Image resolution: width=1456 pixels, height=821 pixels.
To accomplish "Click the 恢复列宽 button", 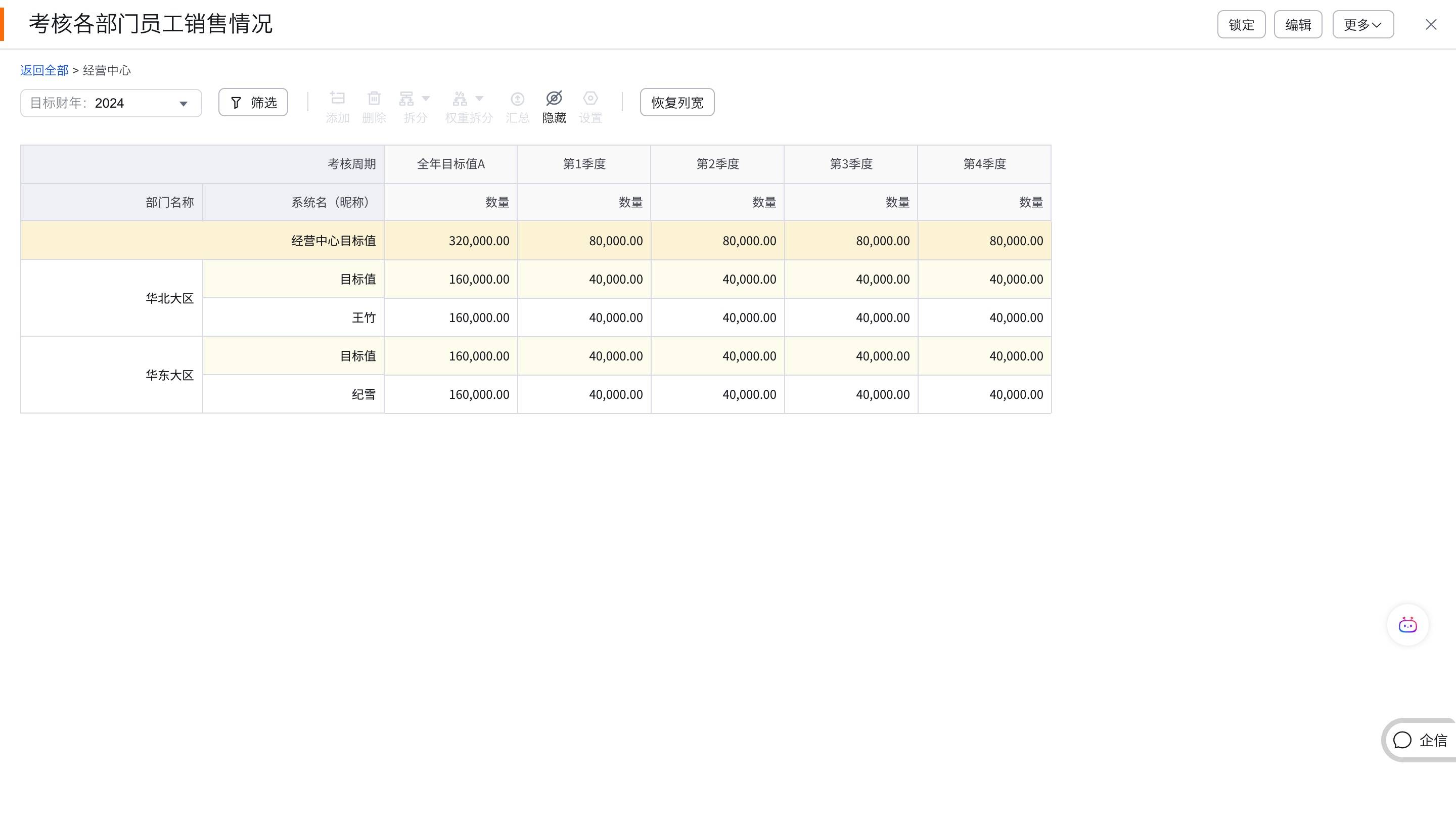I will 676,103.
